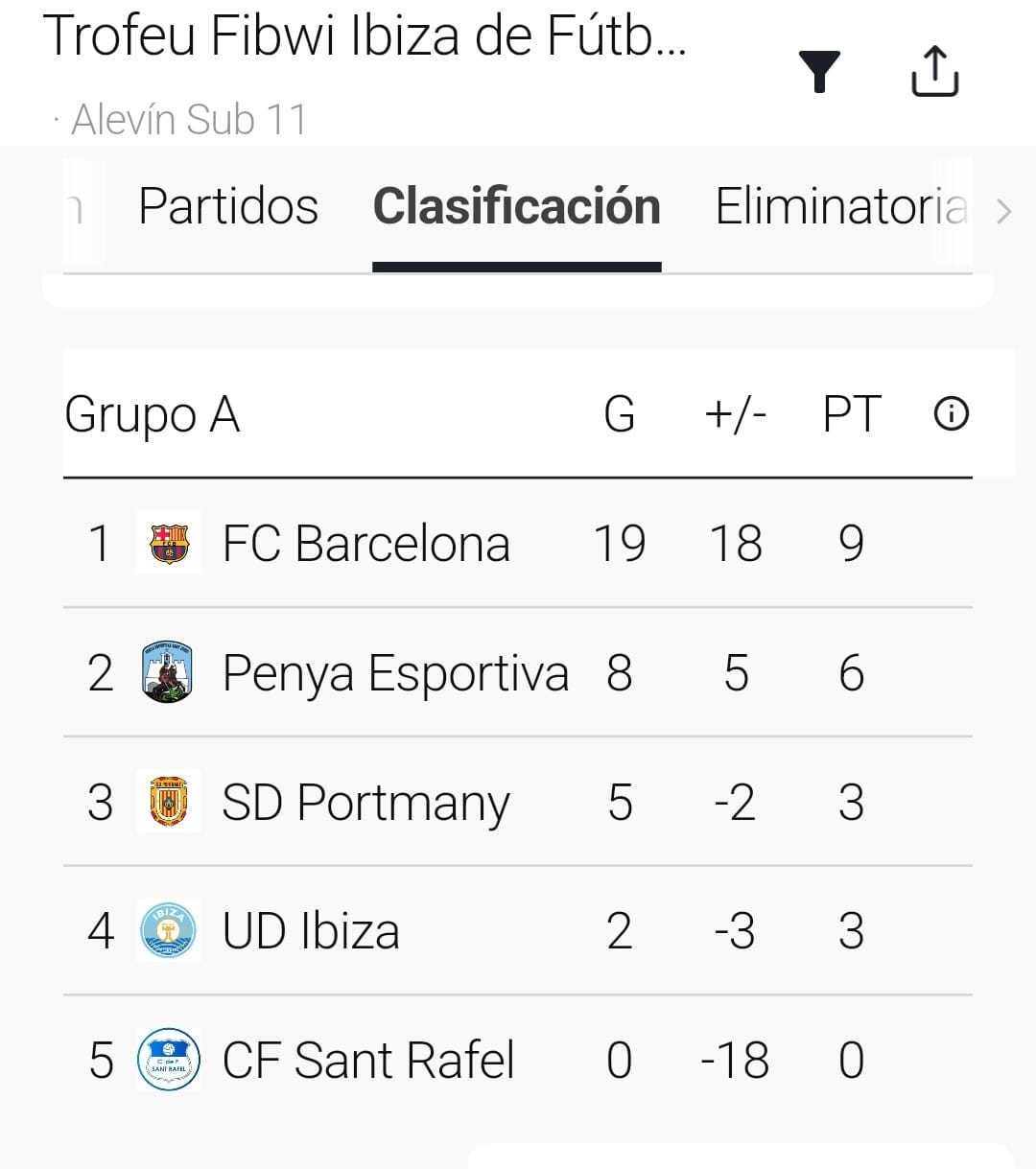Click the PT column header
Screen dimensions: 1036x1169
coord(851,415)
